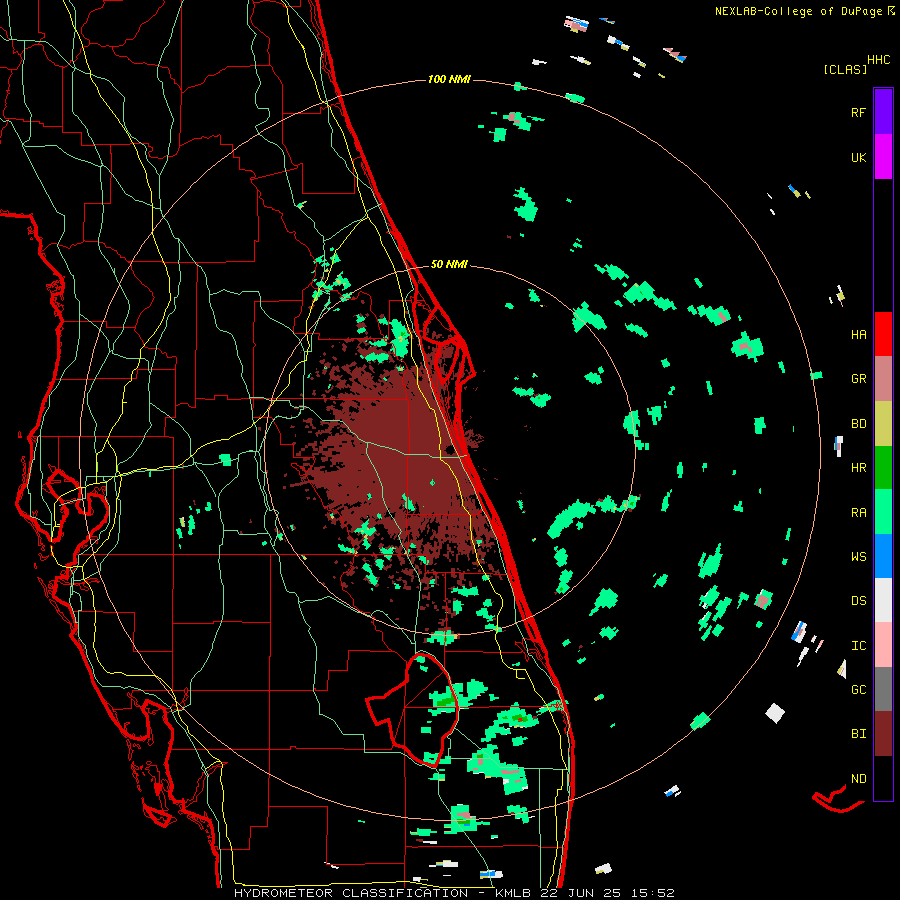Click the 100 NMI range ring label
The width and height of the screenshot is (900, 900).
coord(449,79)
